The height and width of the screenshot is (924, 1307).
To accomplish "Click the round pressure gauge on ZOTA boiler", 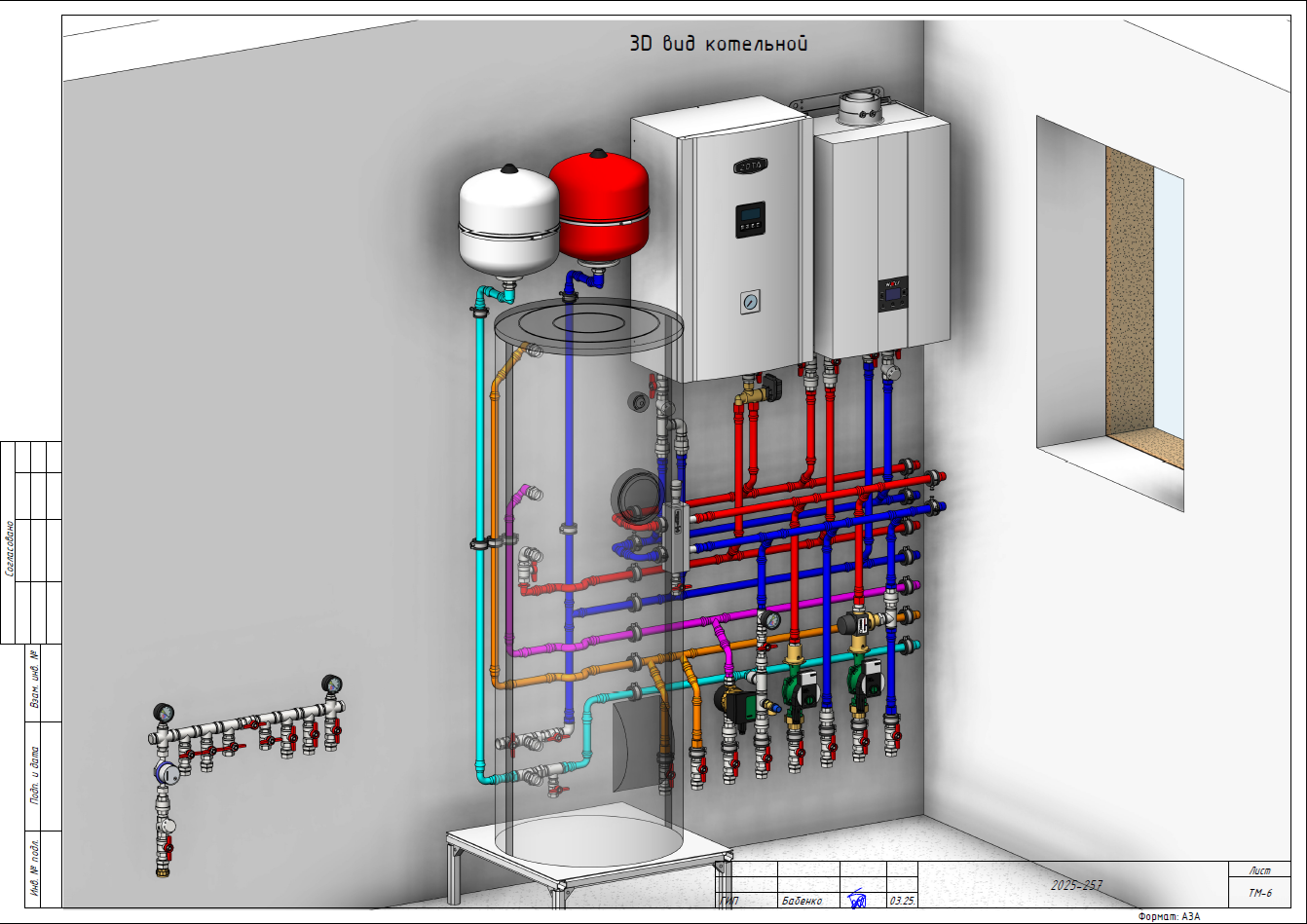I will (x=750, y=302).
